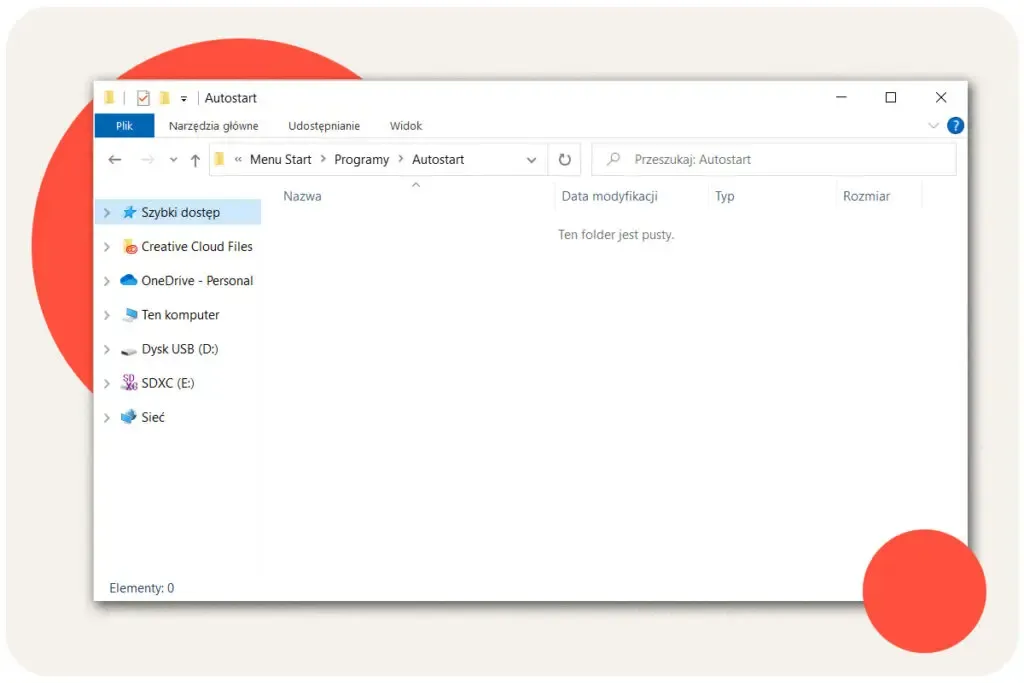
Task: Open Help via the blue question mark icon
Action: pyautogui.click(x=956, y=125)
